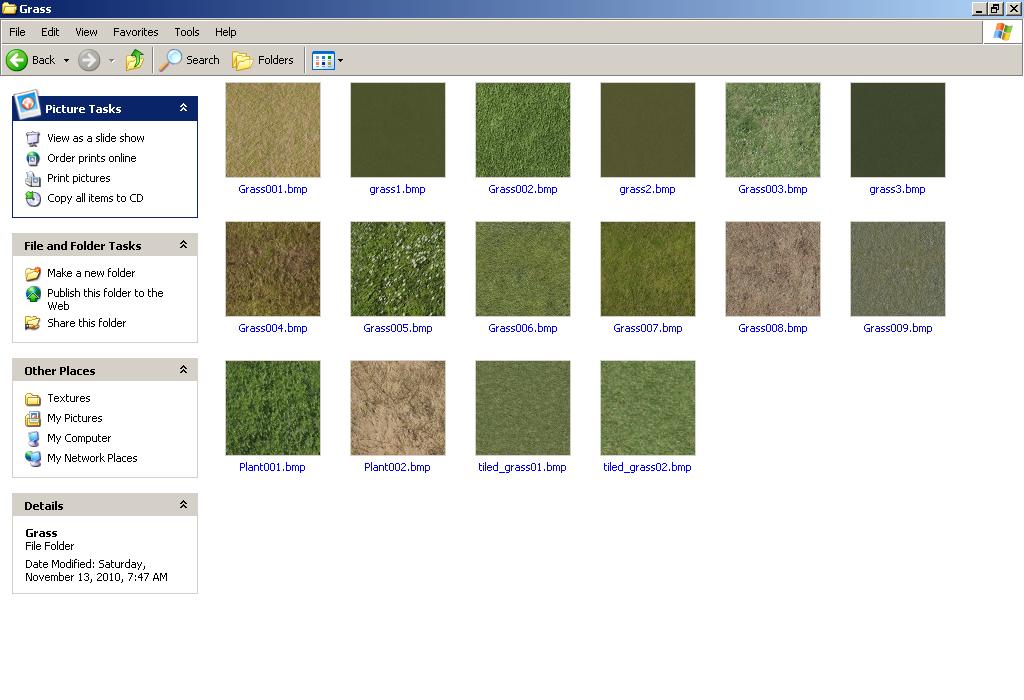
Task: Click the Grass folder title bar icon
Action: pos(8,8)
